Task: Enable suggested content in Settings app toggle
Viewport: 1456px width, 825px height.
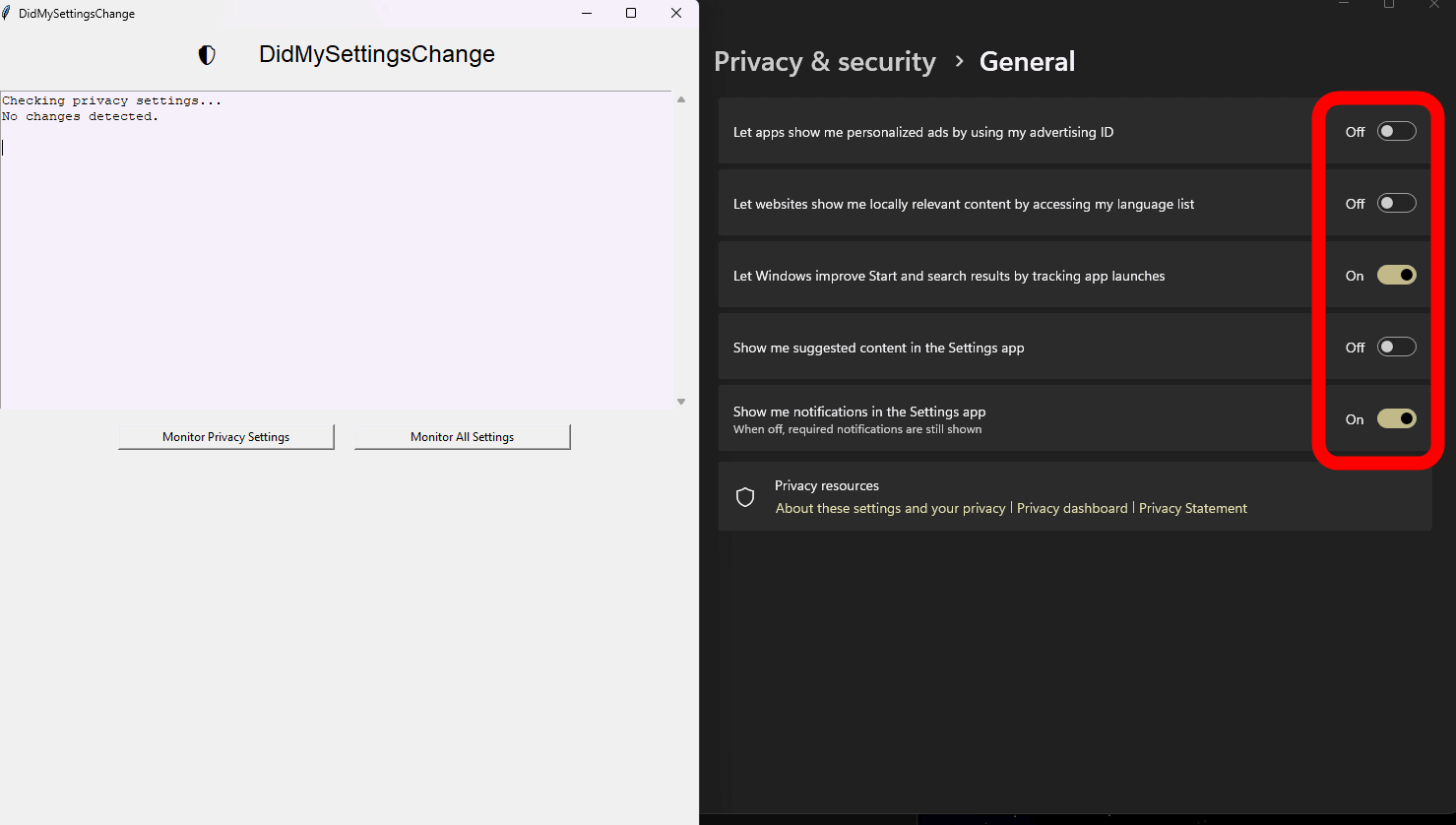Action: 1396,348
